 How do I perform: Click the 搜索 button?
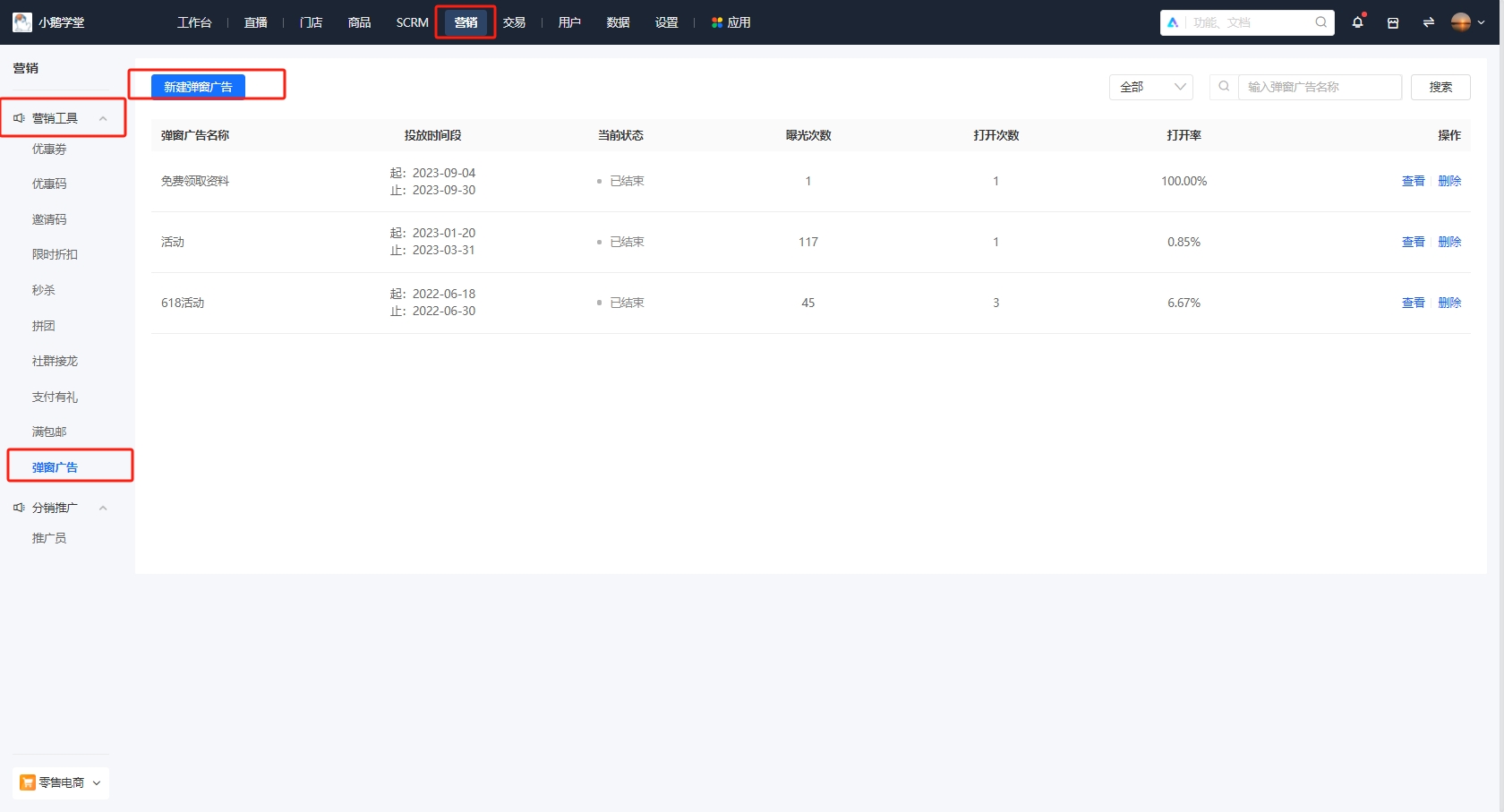[1440, 87]
